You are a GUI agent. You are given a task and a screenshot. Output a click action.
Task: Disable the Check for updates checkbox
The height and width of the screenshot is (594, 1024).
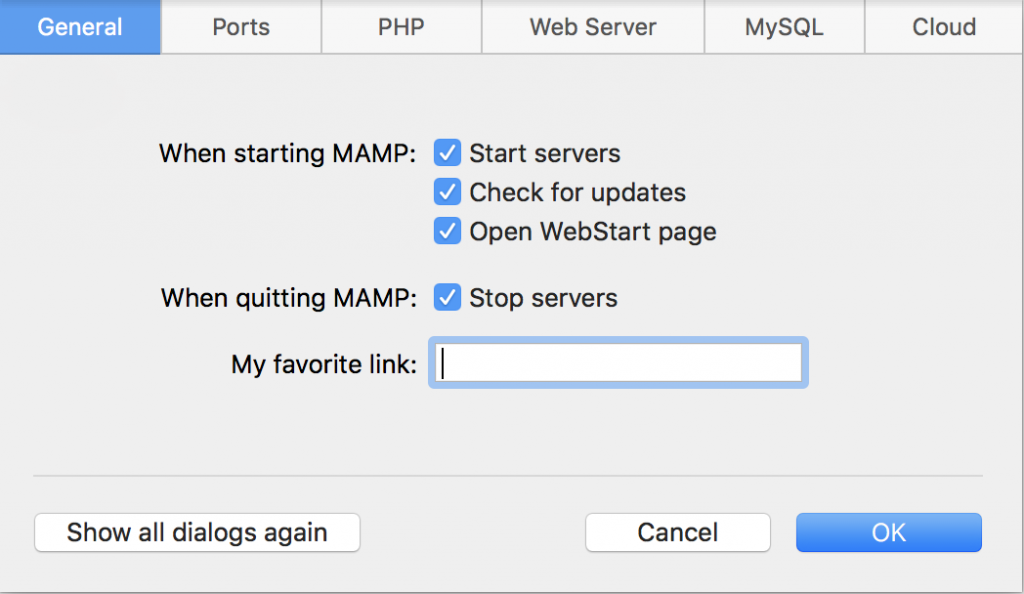coord(447,192)
